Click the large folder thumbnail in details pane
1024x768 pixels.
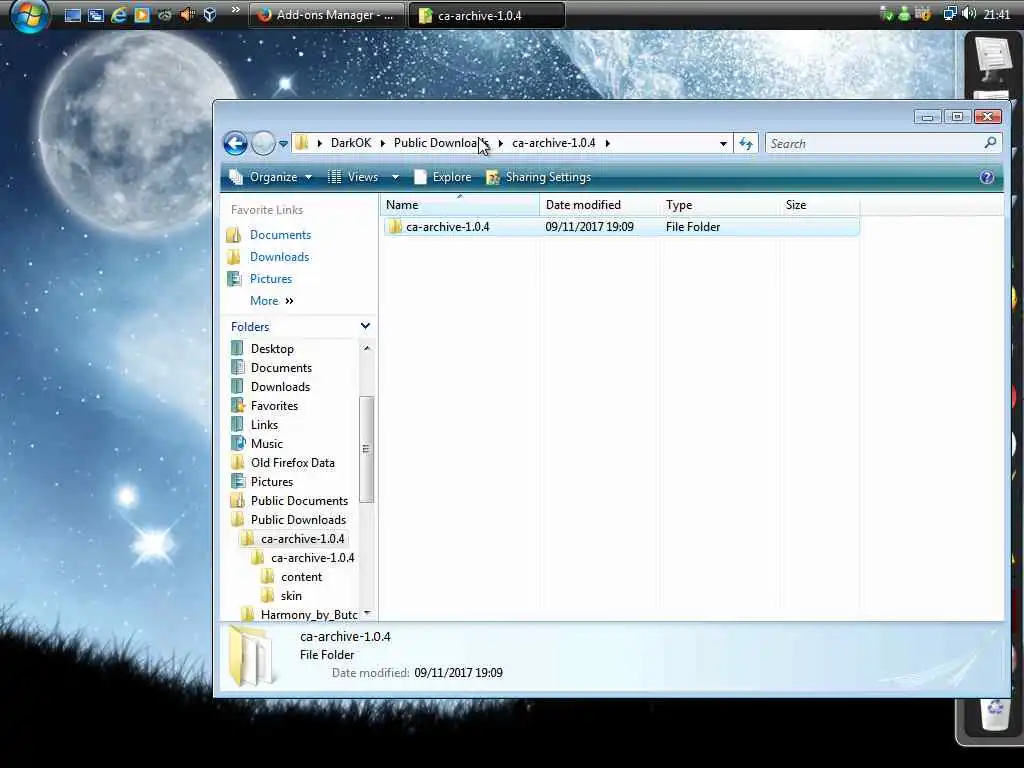coord(251,656)
